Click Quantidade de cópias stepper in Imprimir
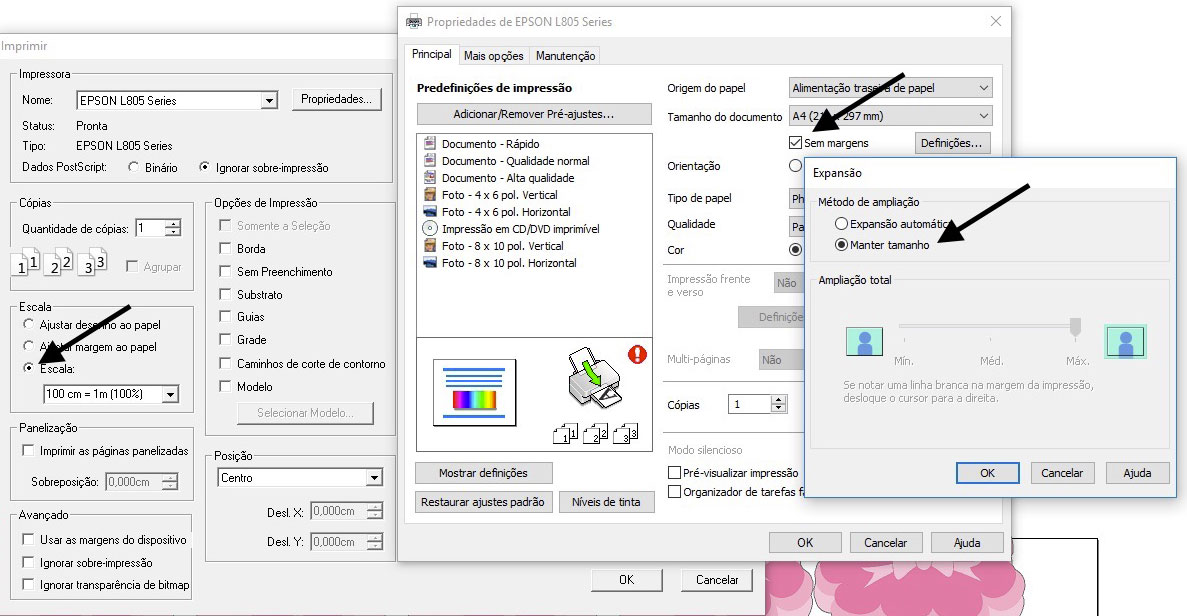Screen dimensions: 1187x616 [x=173, y=228]
